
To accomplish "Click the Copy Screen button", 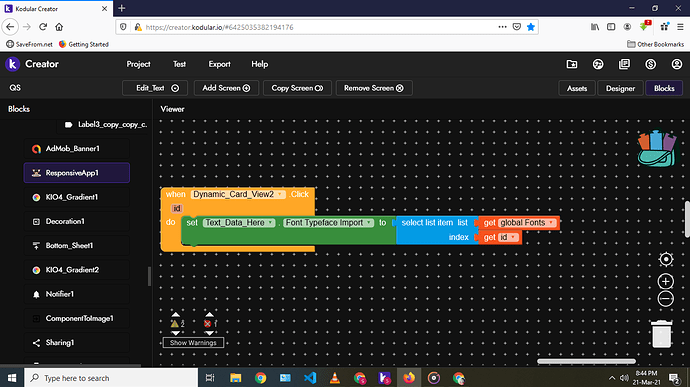I will point(297,88).
